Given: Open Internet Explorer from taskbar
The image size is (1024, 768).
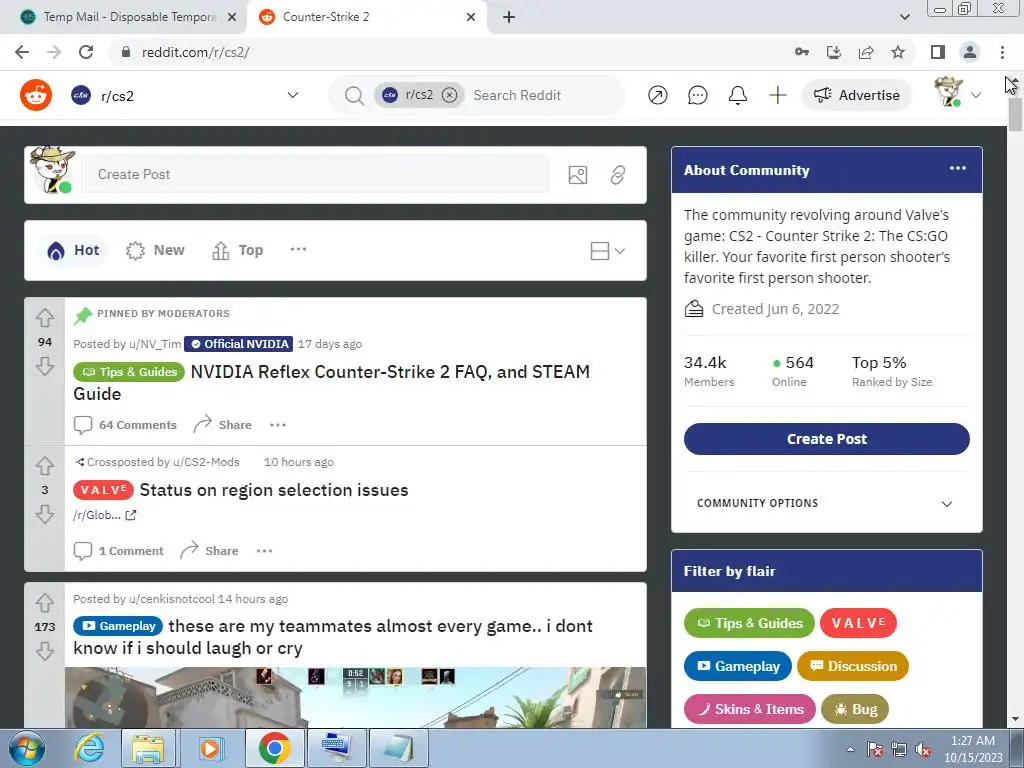Looking at the screenshot, I should (x=89, y=748).
